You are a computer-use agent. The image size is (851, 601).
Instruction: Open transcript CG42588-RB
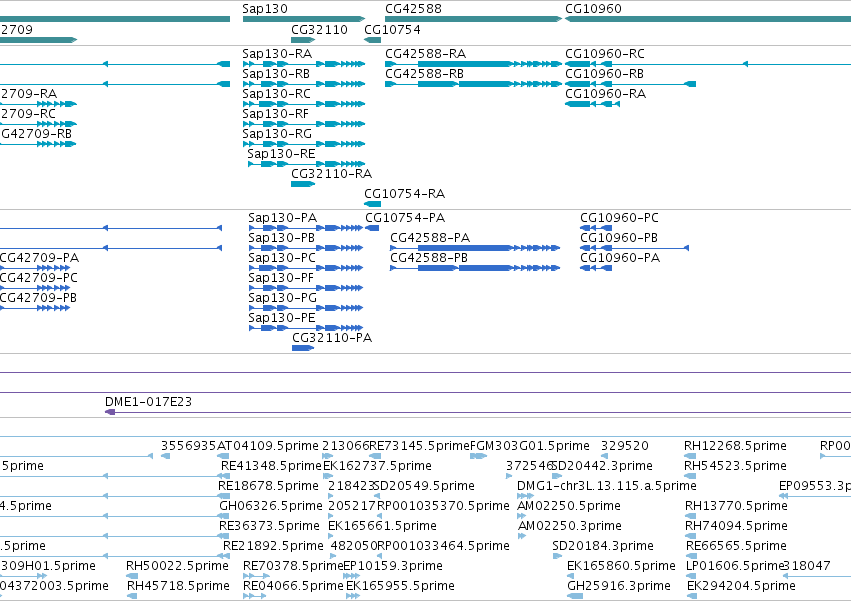click(424, 74)
